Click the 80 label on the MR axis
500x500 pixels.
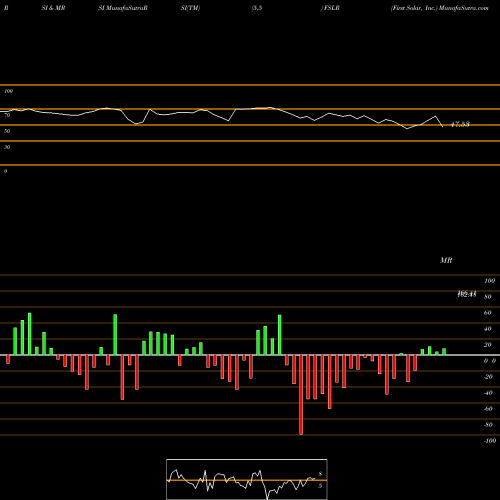[x=488, y=297]
